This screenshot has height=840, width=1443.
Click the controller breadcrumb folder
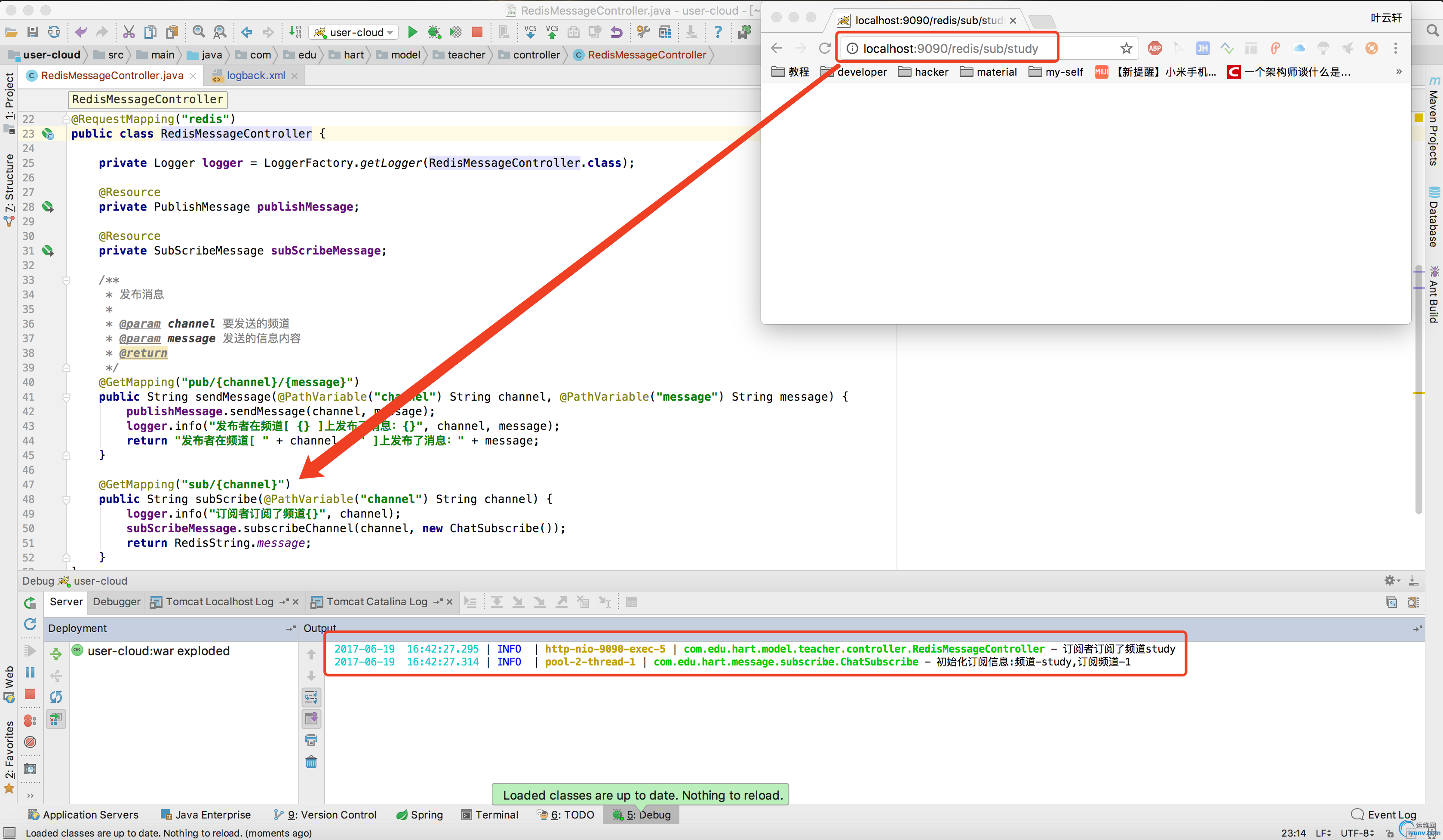coord(529,55)
